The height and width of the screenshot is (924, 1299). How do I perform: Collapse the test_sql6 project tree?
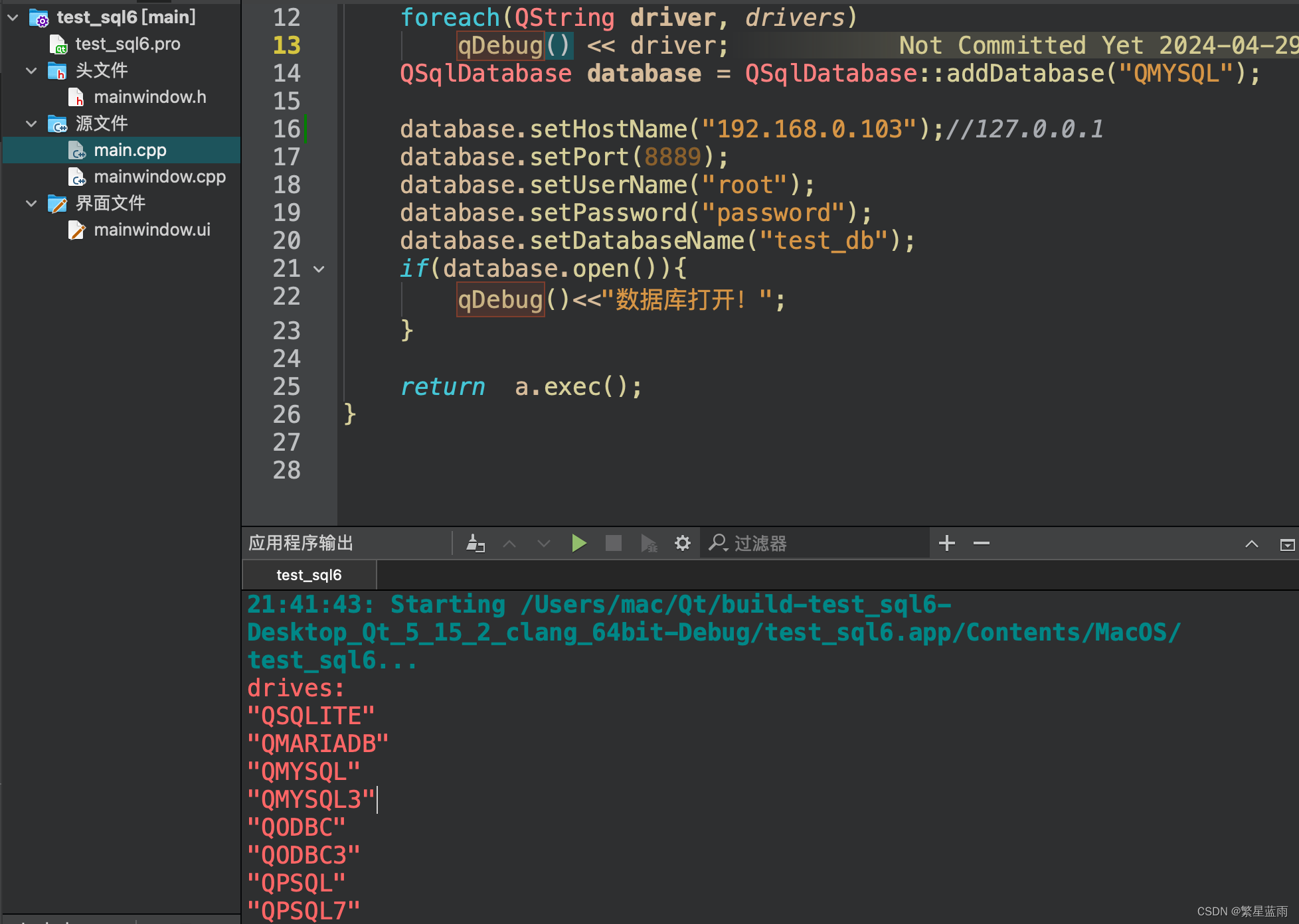[x=13, y=17]
